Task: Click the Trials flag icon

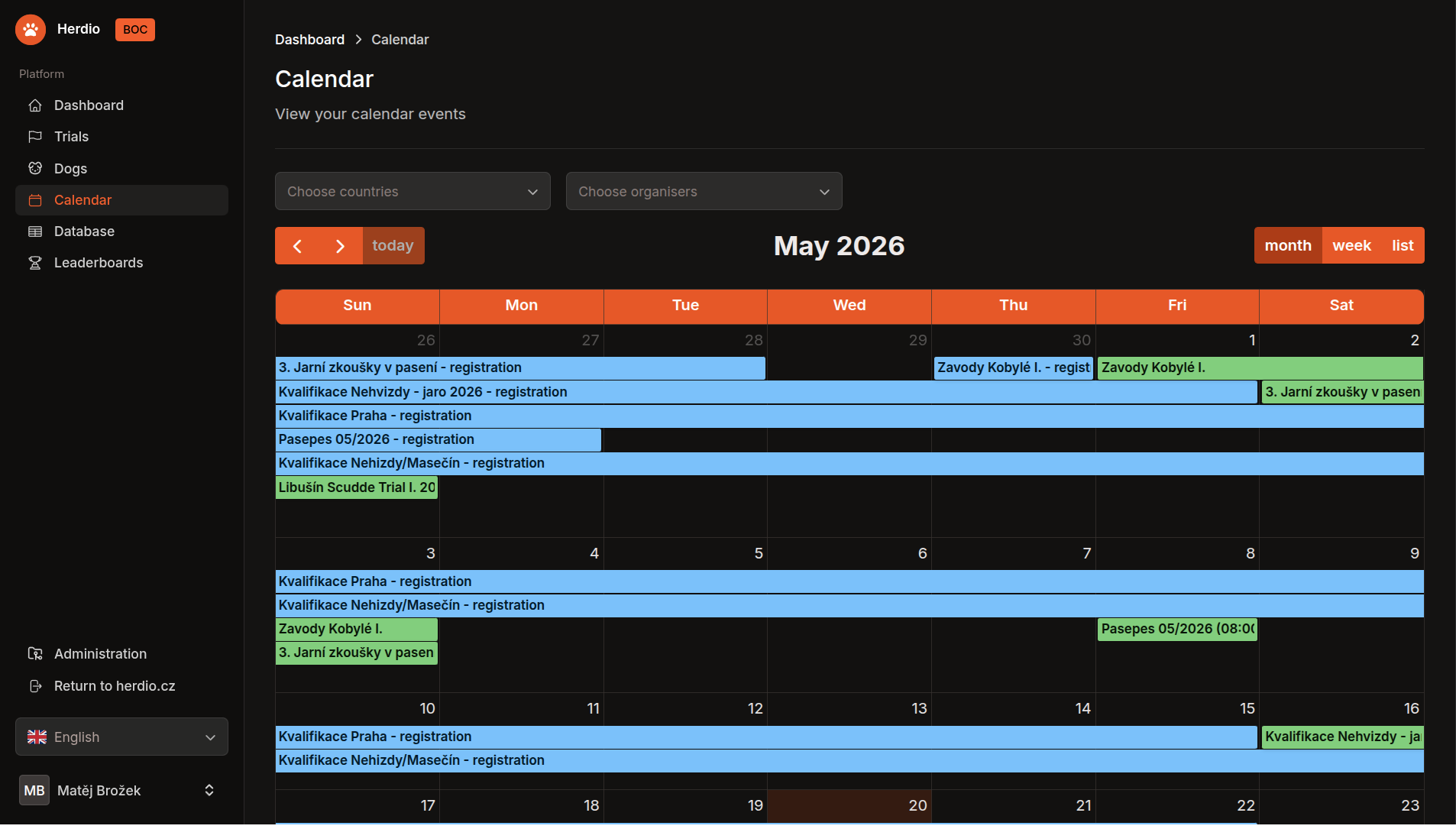Action: point(35,137)
